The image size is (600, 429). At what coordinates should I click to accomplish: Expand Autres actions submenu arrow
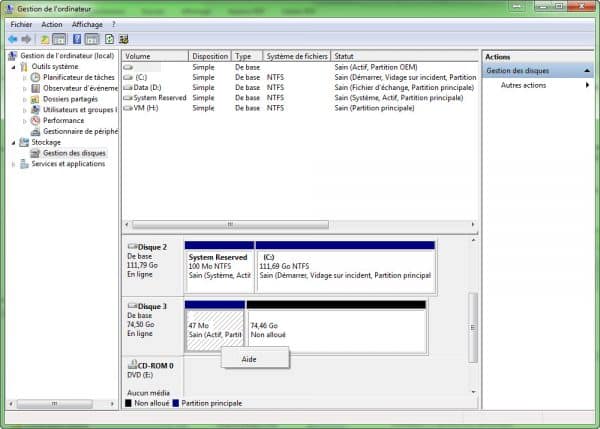(x=587, y=86)
